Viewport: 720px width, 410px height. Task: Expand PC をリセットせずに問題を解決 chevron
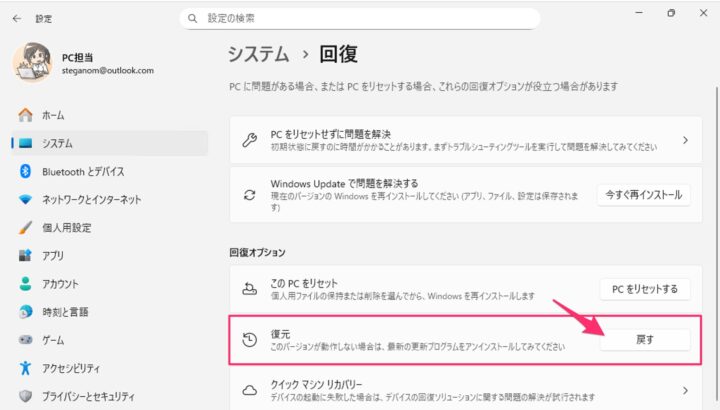pyautogui.click(x=685, y=140)
